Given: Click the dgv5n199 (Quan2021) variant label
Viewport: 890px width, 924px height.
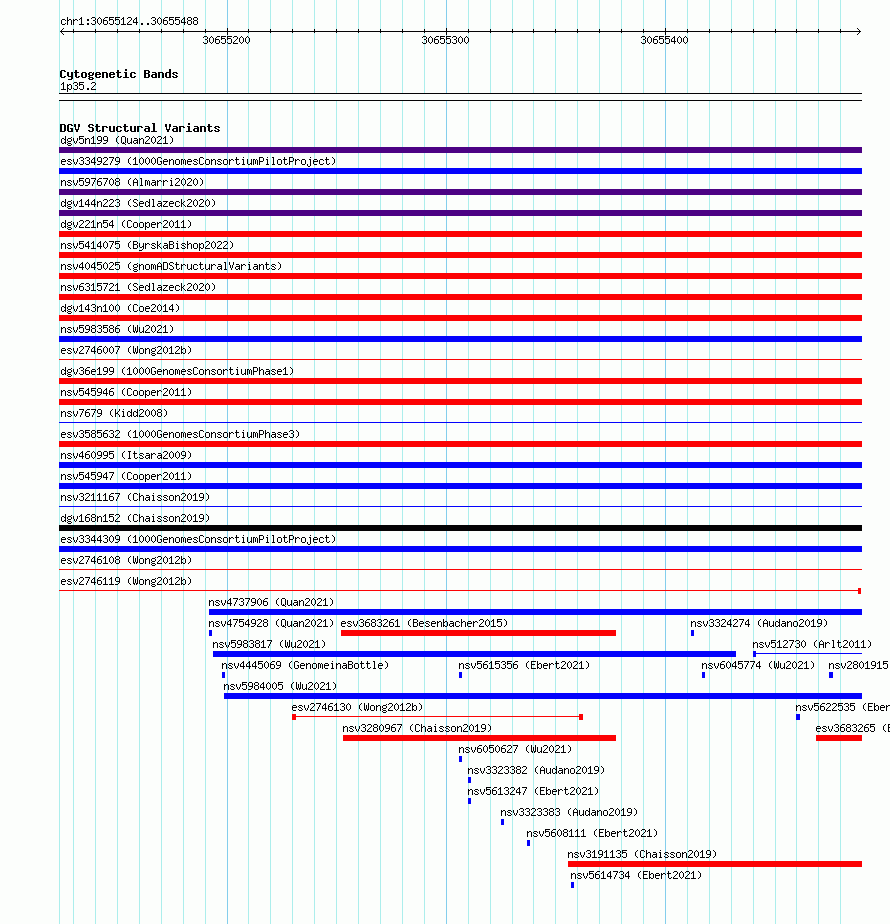Looking at the screenshot, I should pyautogui.click(x=117, y=140).
